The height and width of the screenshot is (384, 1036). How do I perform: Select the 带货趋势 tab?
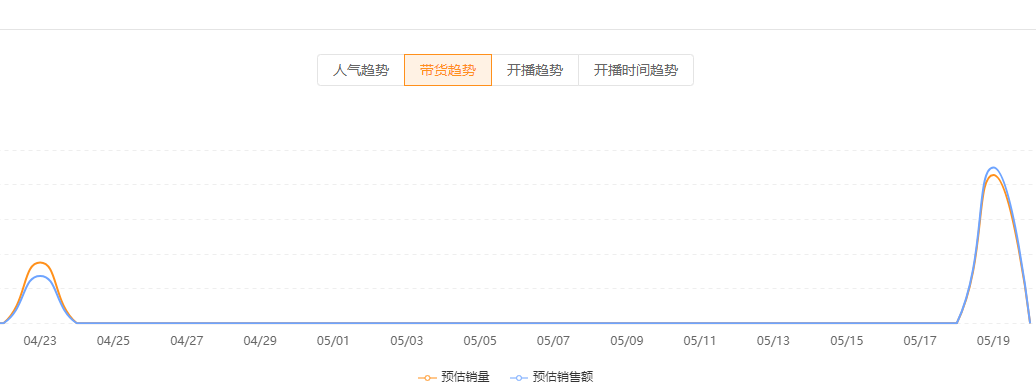[448, 70]
